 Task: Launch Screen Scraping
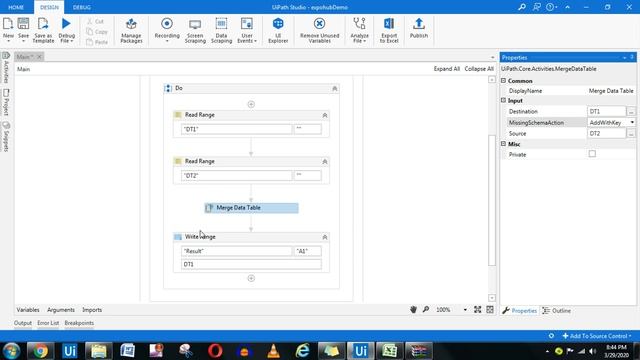click(195, 30)
